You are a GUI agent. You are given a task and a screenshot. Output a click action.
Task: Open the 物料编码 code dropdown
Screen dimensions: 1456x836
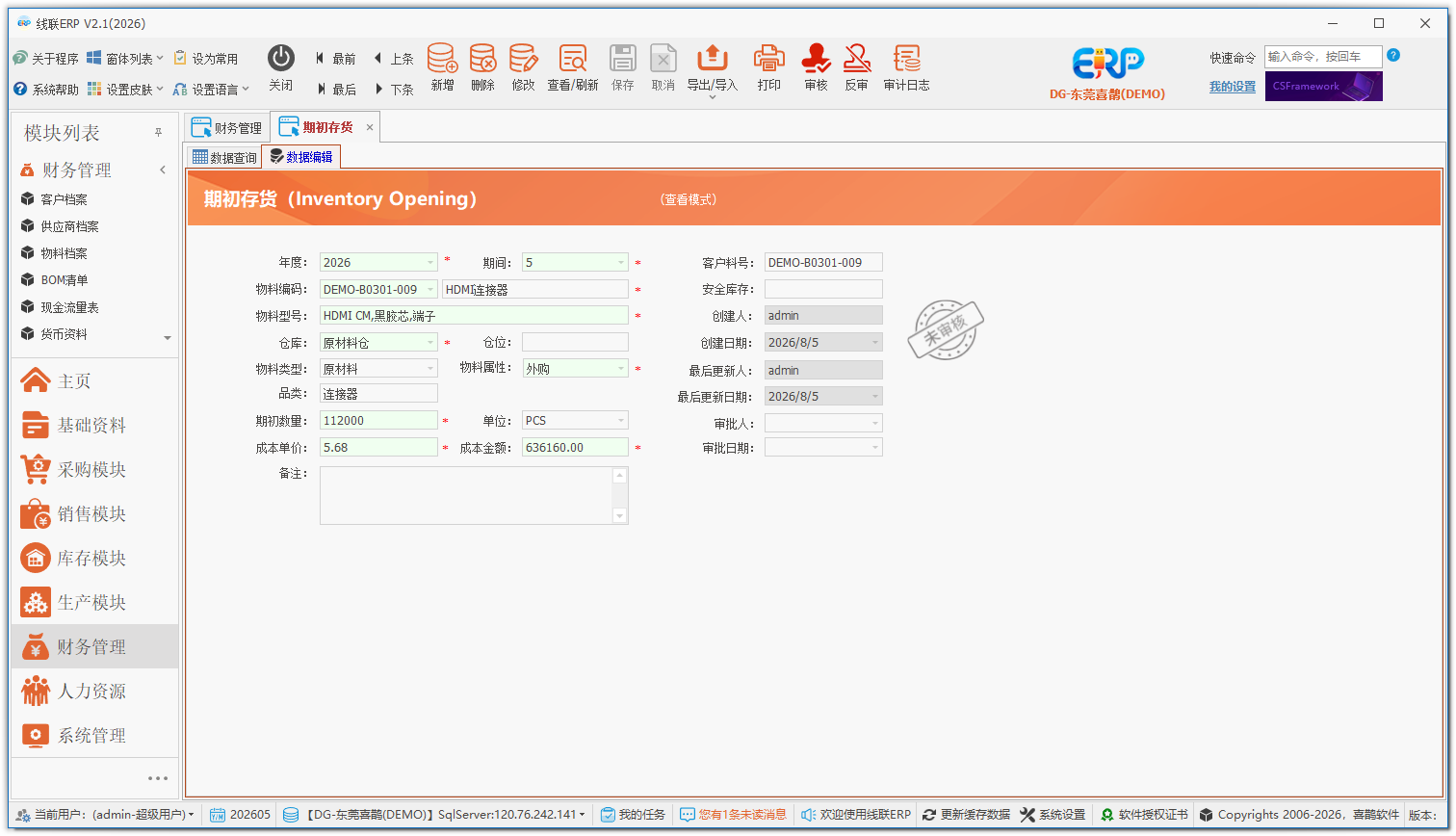coord(429,289)
